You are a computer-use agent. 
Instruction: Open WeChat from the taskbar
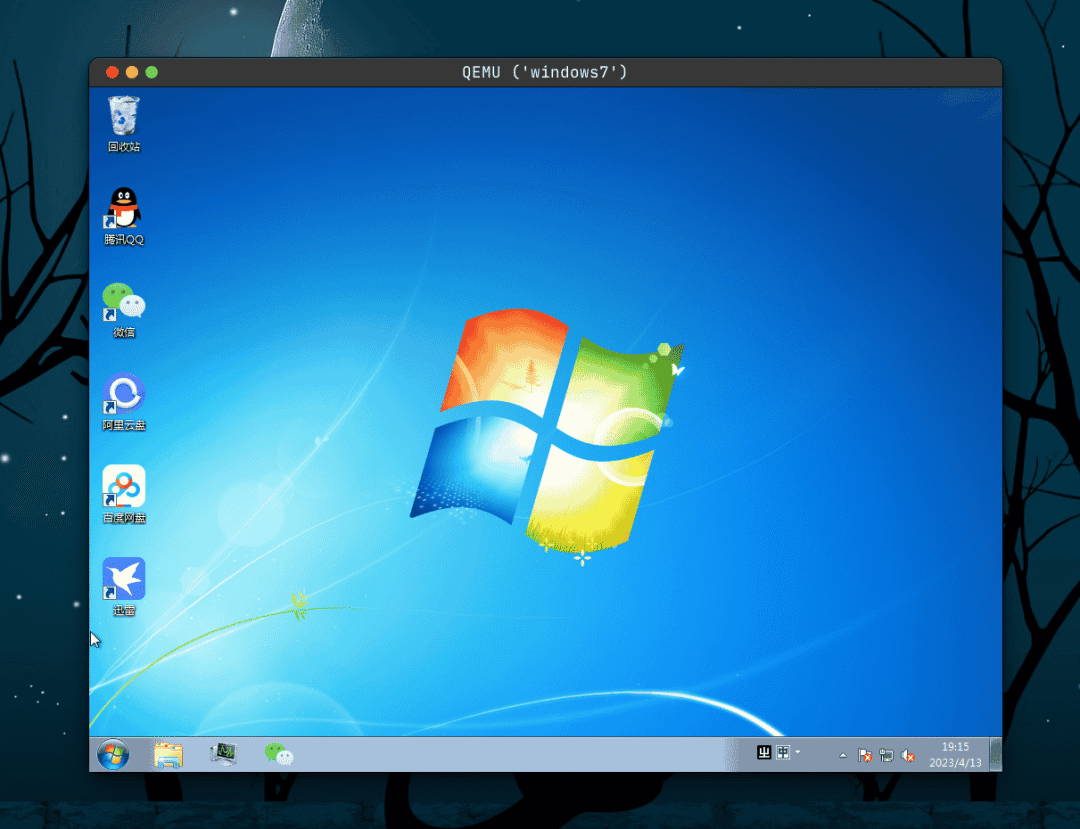(x=279, y=754)
